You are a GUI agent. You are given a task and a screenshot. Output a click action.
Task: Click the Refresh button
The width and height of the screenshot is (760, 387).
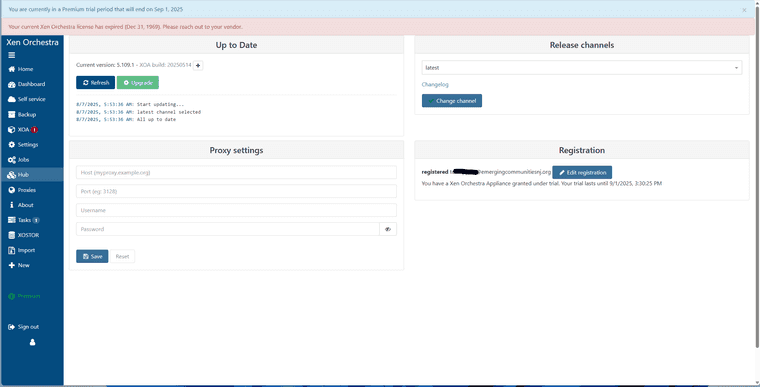click(95, 82)
